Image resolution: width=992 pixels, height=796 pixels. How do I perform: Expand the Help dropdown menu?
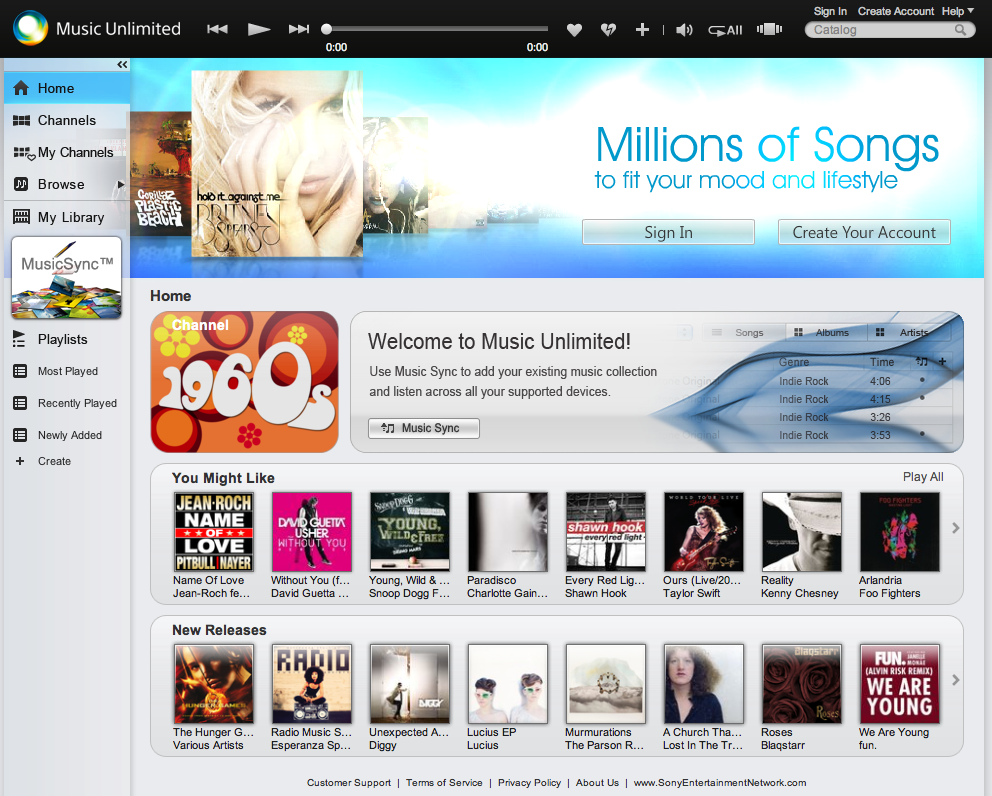[x=957, y=11]
